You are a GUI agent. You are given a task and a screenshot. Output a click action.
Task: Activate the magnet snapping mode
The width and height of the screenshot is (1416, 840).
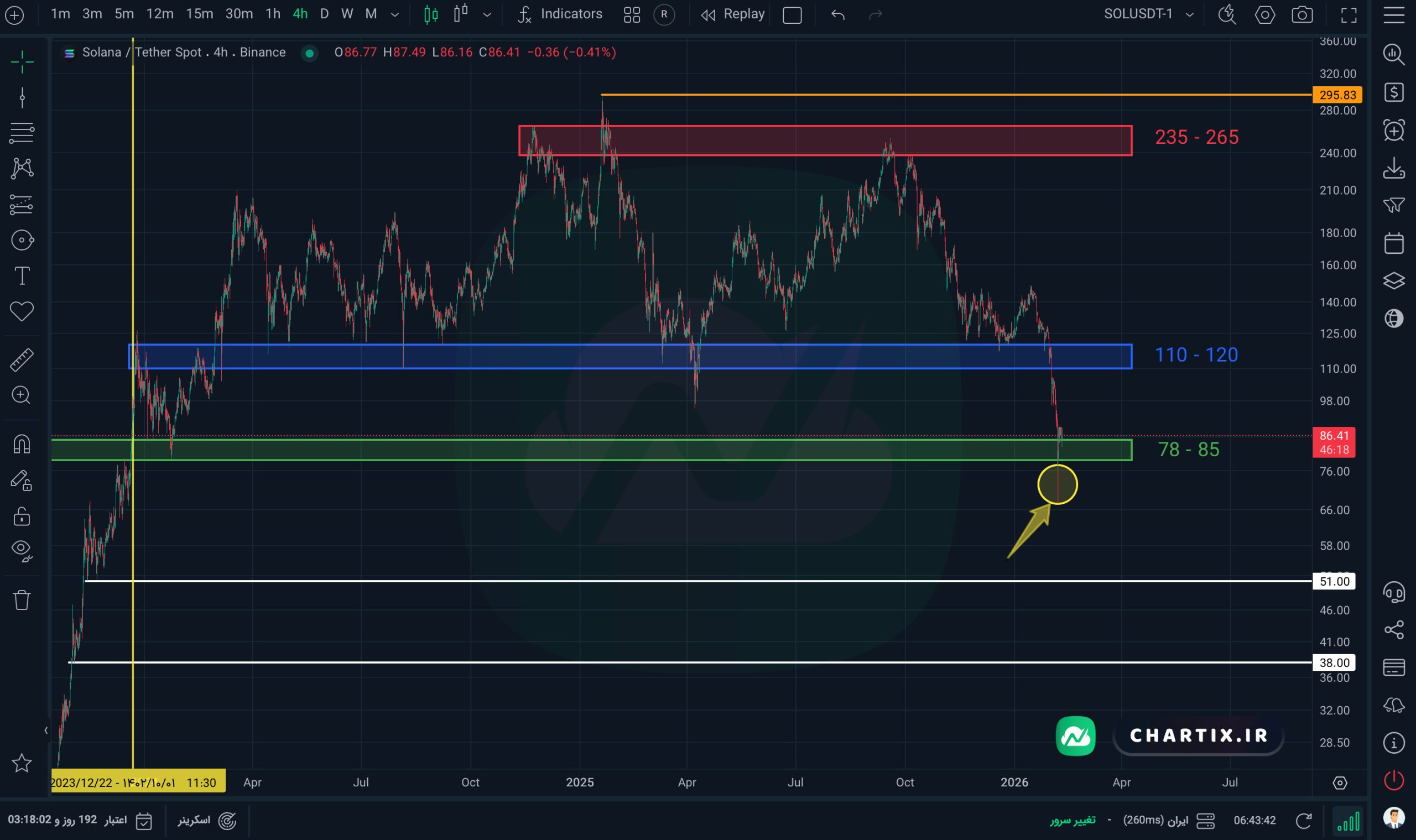[x=22, y=445]
